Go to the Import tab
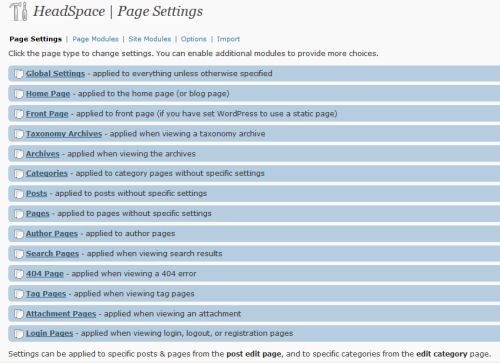 (228, 39)
